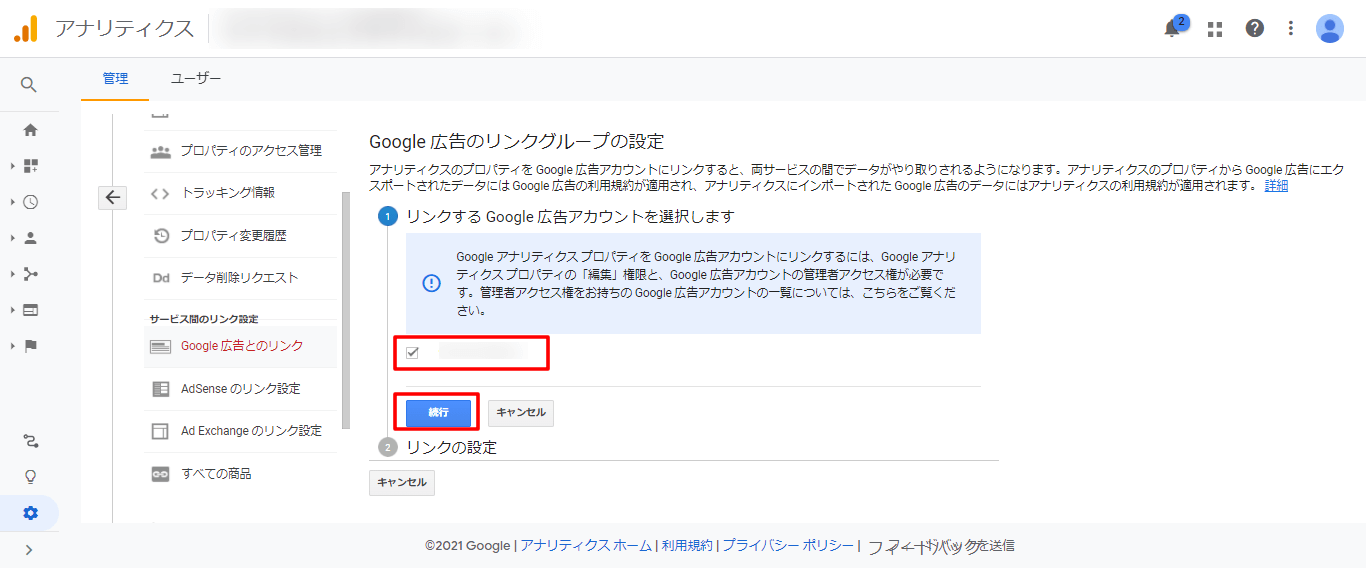
Task: Switch to the 管理 tab
Action: tap(115, 78)
